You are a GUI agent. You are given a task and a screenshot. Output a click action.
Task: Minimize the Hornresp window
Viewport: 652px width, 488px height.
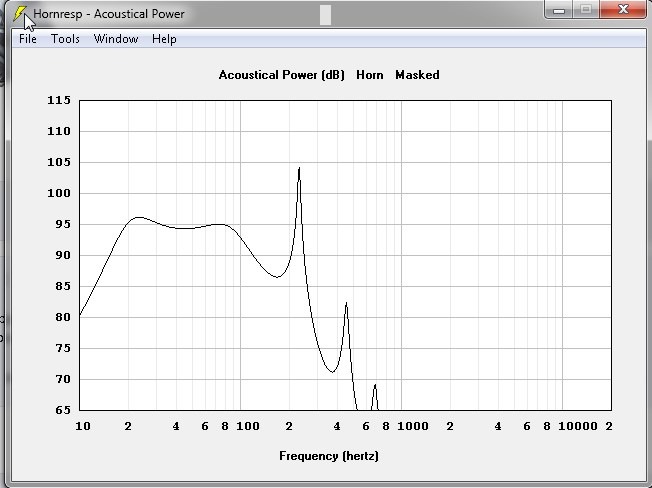(x=559, y=10)
